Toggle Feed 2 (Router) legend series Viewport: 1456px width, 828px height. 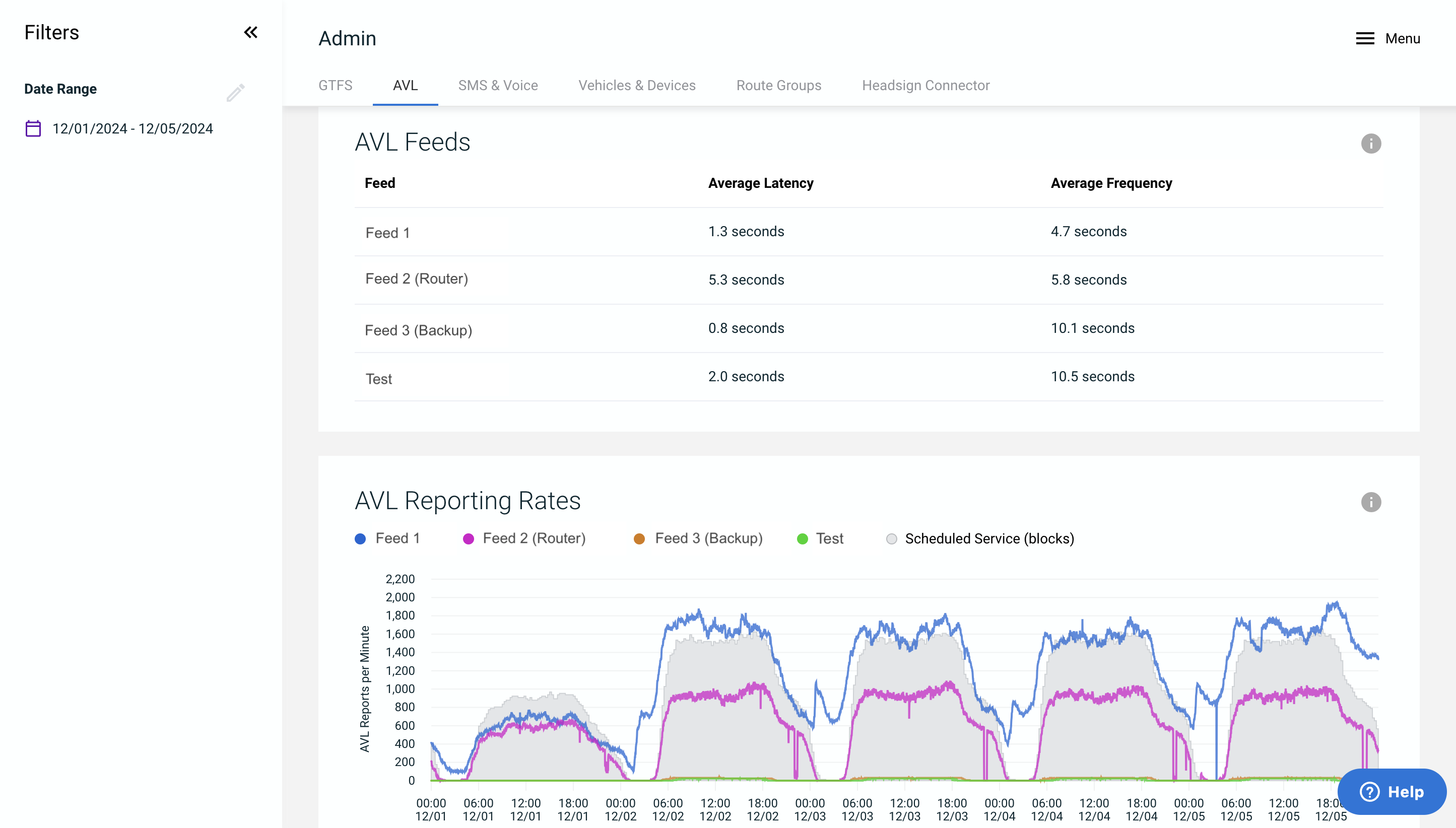pos(524,538)
